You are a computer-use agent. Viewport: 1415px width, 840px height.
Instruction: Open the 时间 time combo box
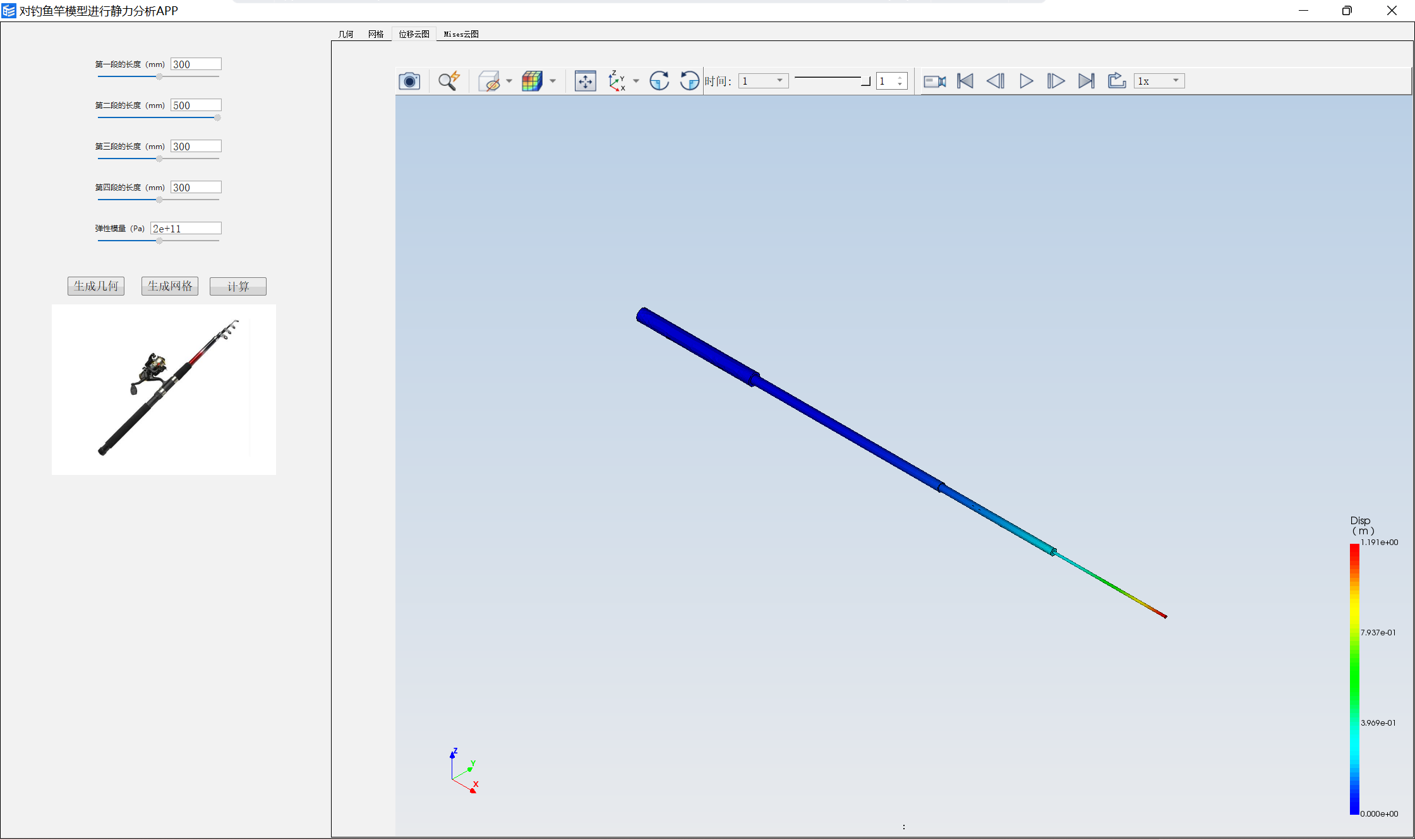tap(764, 81)
